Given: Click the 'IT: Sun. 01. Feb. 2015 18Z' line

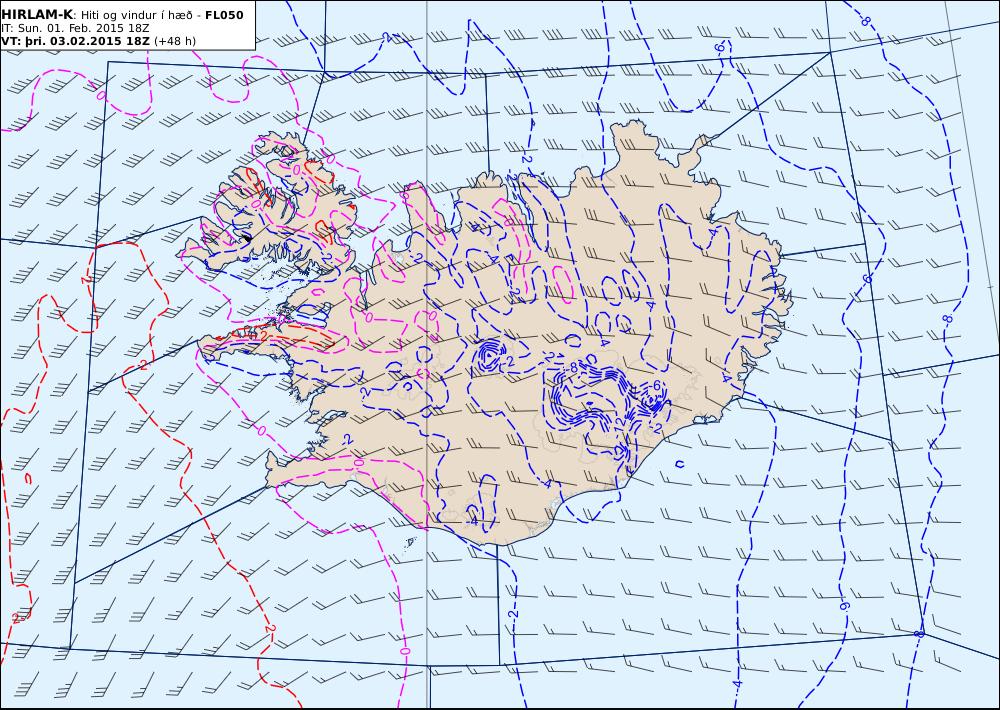Looking at the screenshot, I should (75, 28).
